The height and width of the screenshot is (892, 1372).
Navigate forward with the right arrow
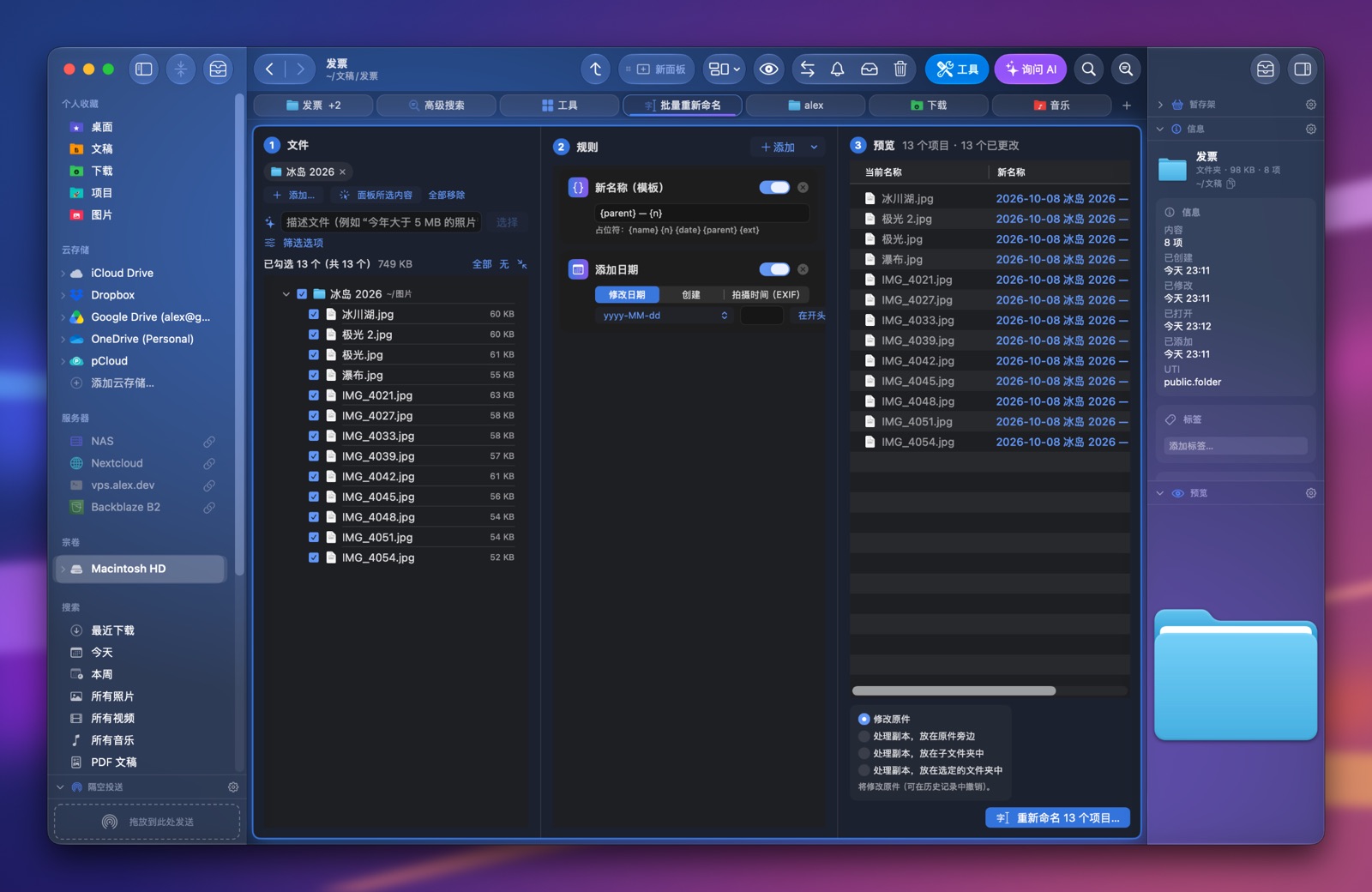click(x=300, y=69)
